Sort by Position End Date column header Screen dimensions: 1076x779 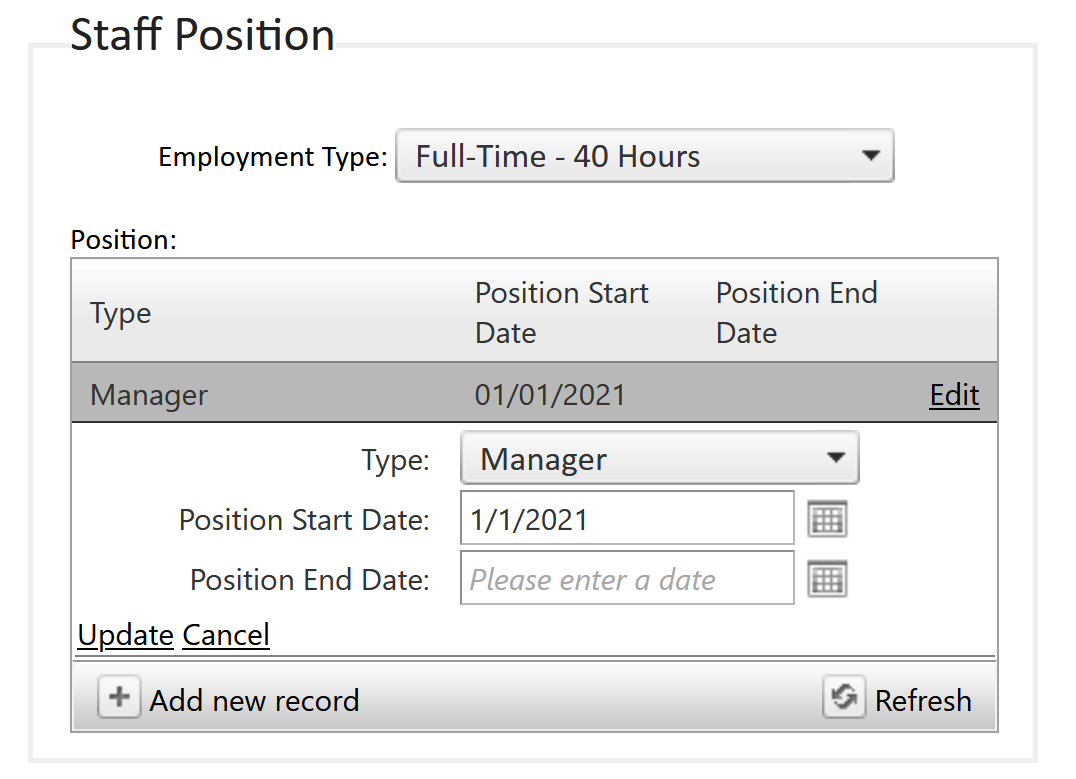[x=797, y=313]
